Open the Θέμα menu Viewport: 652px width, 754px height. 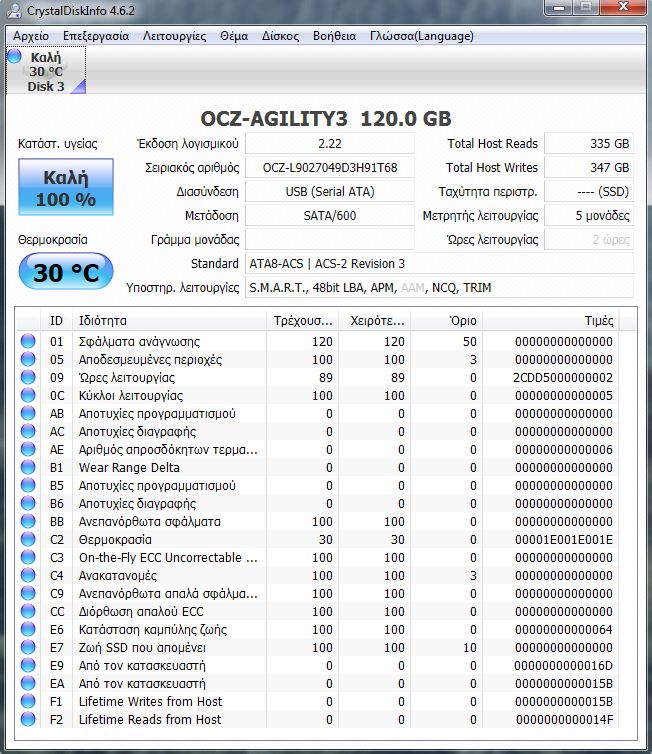click(x=234, y=36)
